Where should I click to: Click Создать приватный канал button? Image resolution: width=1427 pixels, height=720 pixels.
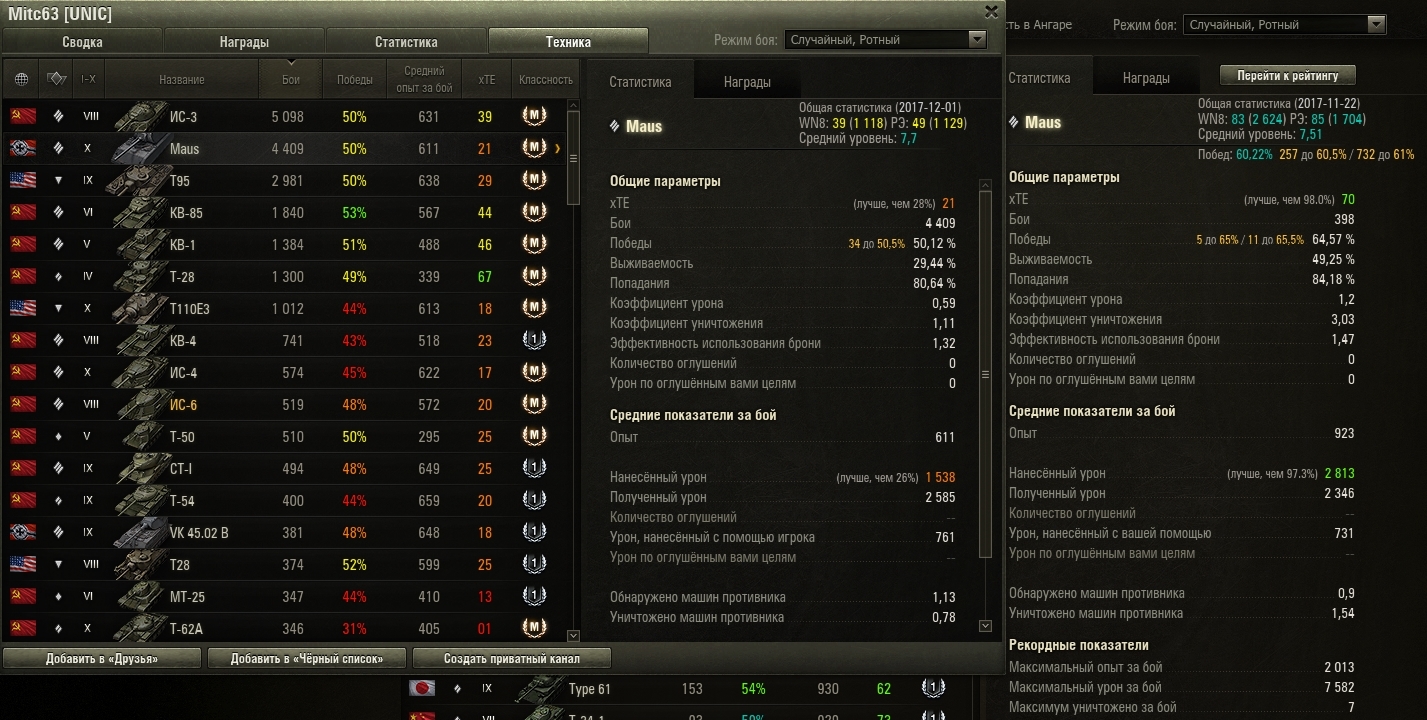coord(512,658)
